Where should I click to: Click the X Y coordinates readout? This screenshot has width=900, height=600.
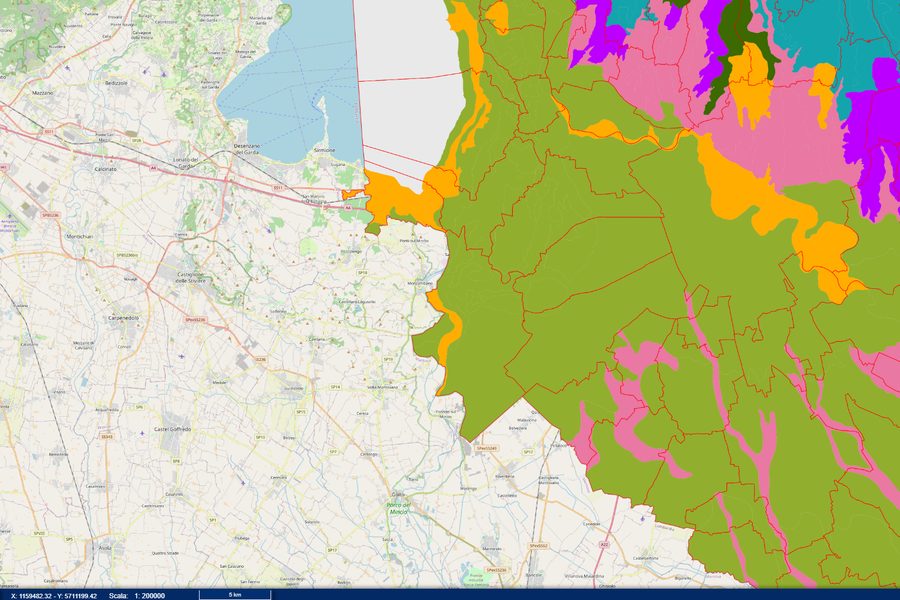coord(54,596)
